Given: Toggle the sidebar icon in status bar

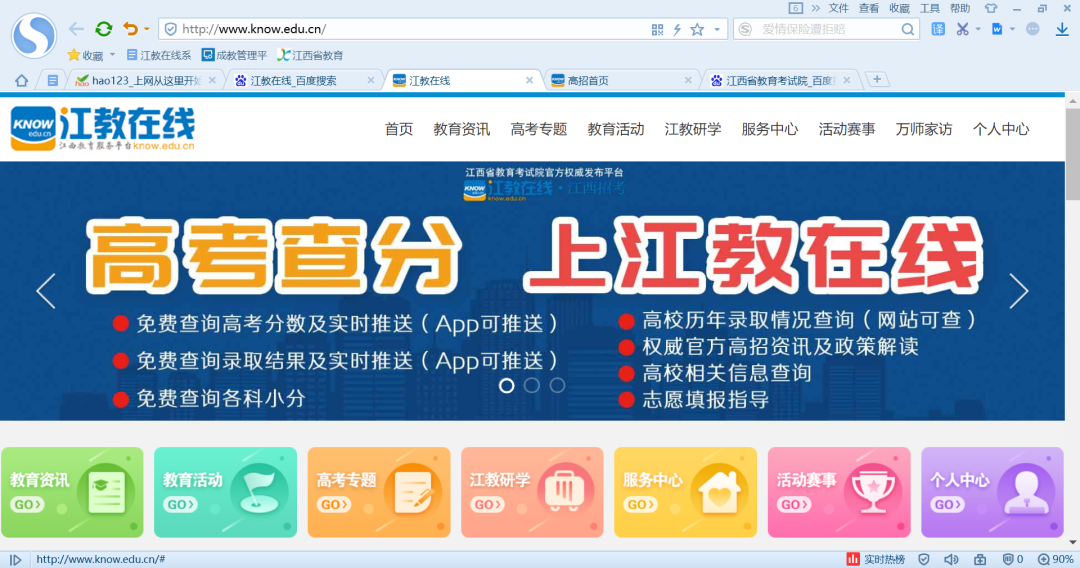Looking at the screenshot, I should [x=15, y=560].
